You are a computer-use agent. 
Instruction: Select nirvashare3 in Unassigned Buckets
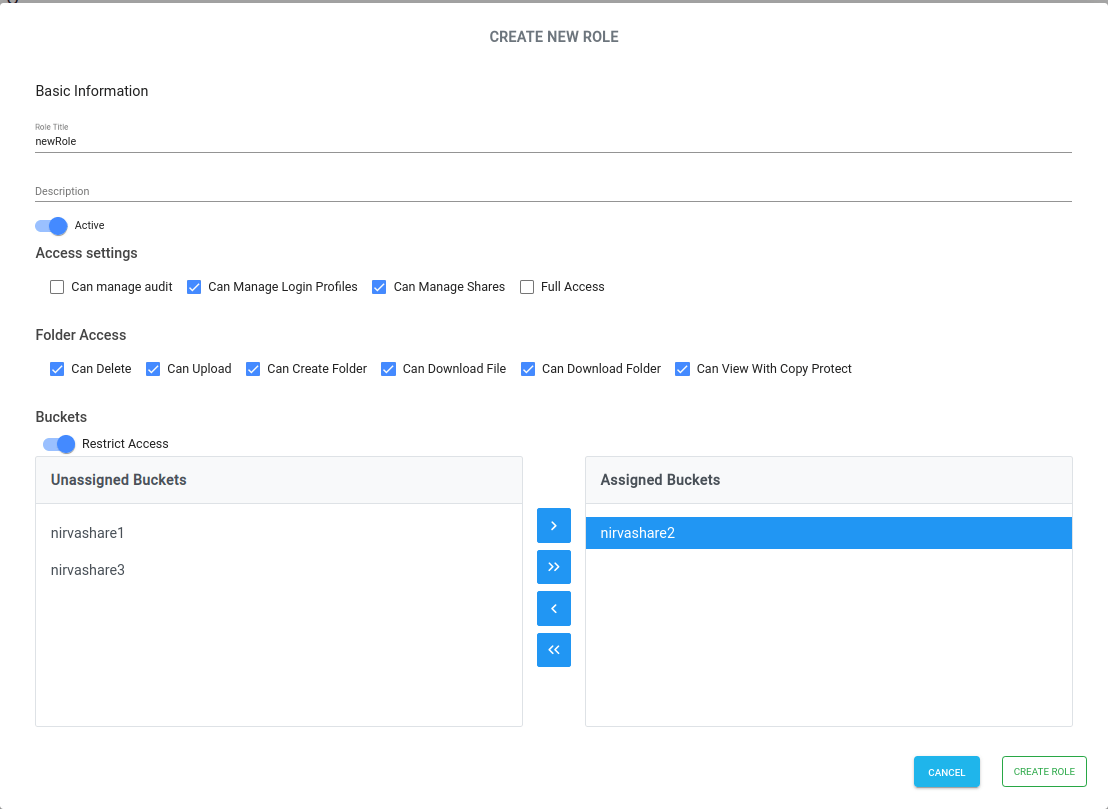87,570
